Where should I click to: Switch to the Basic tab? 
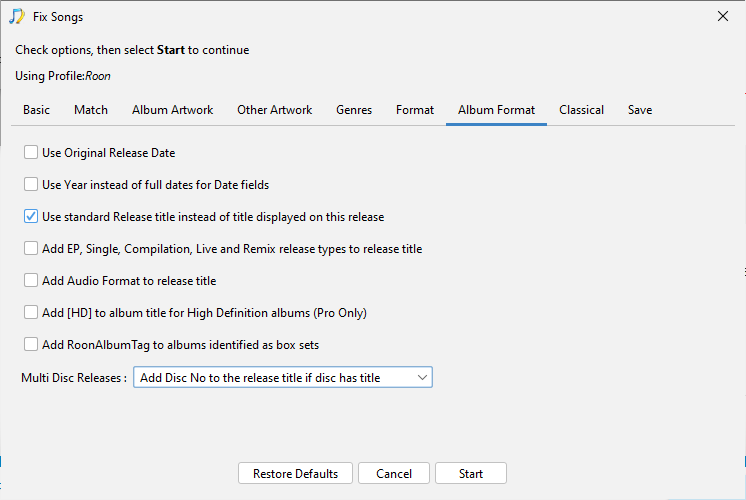pos(37,110)
